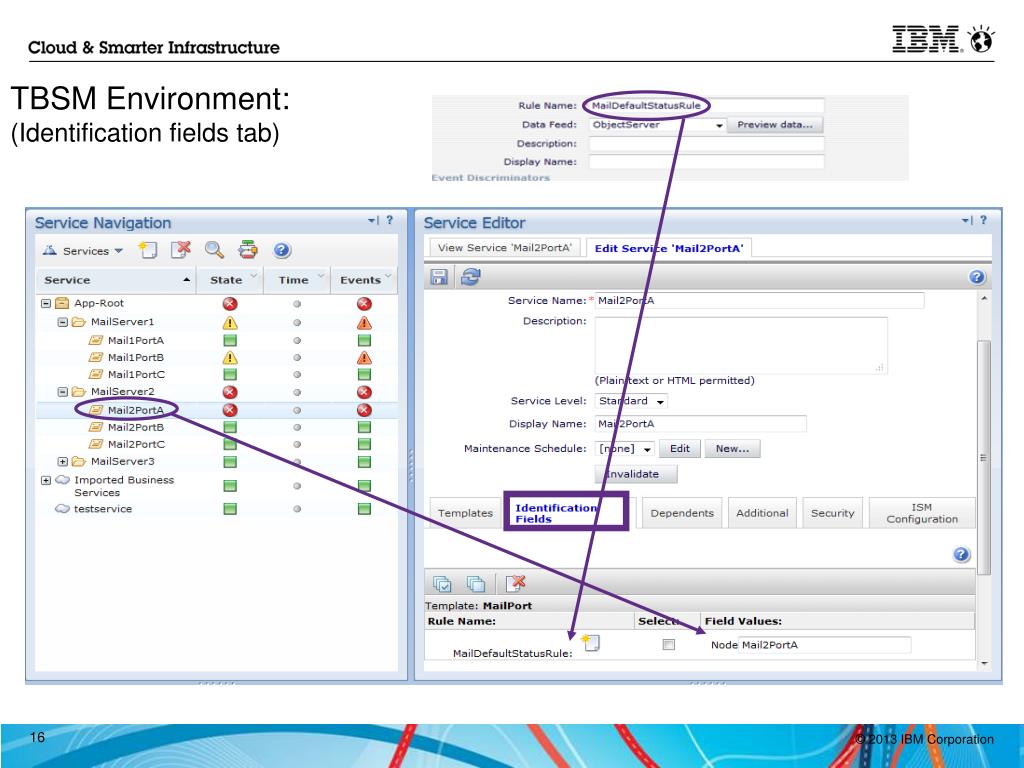The width and height of the screenshot is (1024, 768).
Task: Click the help icon at Service Editor toolbar right
Action: (976, 277)
